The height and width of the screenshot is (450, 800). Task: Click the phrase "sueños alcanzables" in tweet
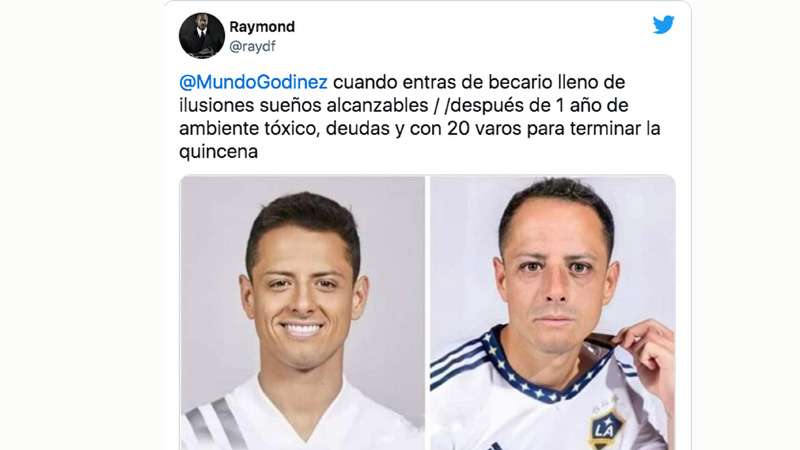tap(343, 106)
